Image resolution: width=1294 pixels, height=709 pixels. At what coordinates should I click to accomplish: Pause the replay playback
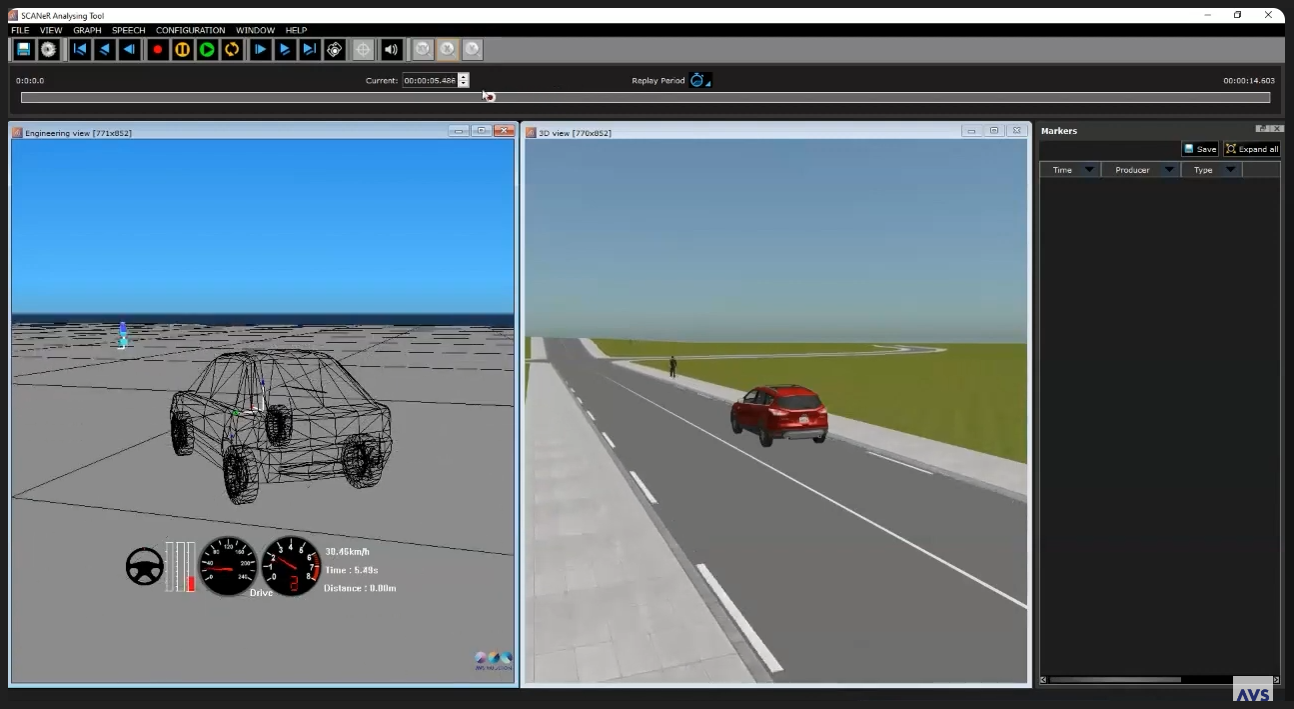point(182,49)
